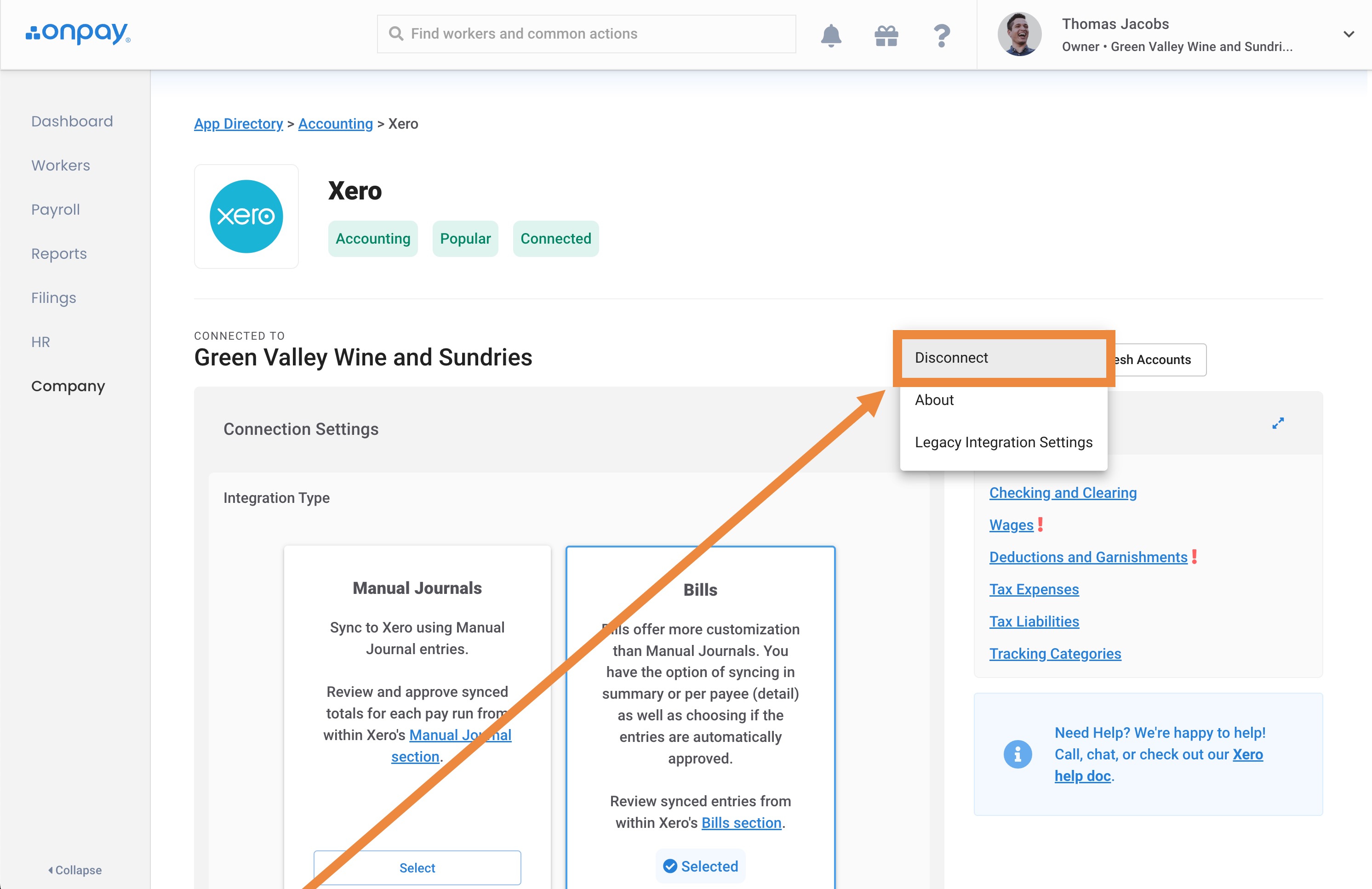Open the notifications bell

point(831,35)
